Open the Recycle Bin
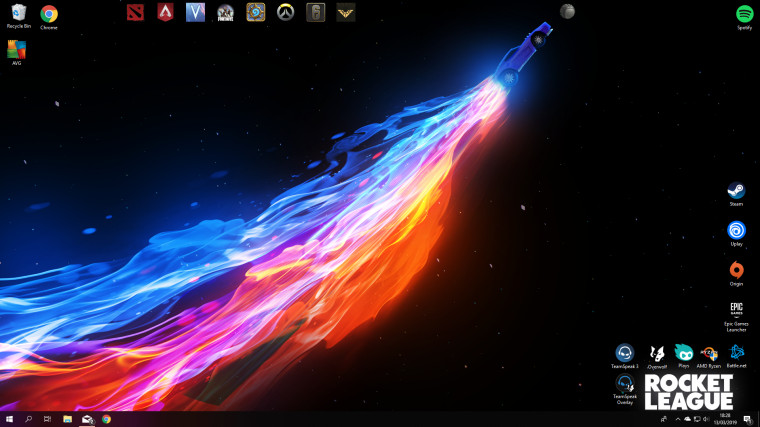Image resolution: width=760 pixels, height=427 pixels. [18, 16]
